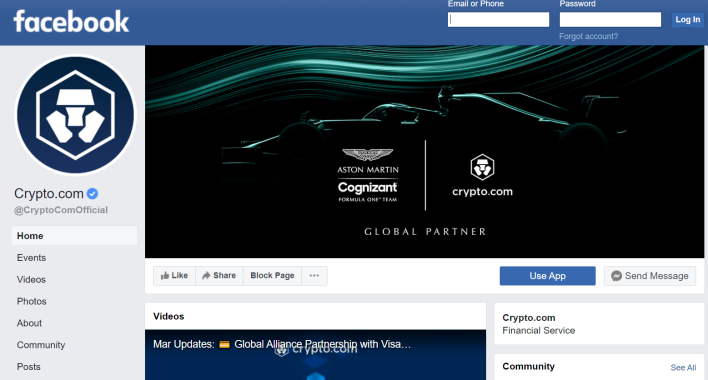
Task: Go to the Photos section
Action: [x=32, y=301]
